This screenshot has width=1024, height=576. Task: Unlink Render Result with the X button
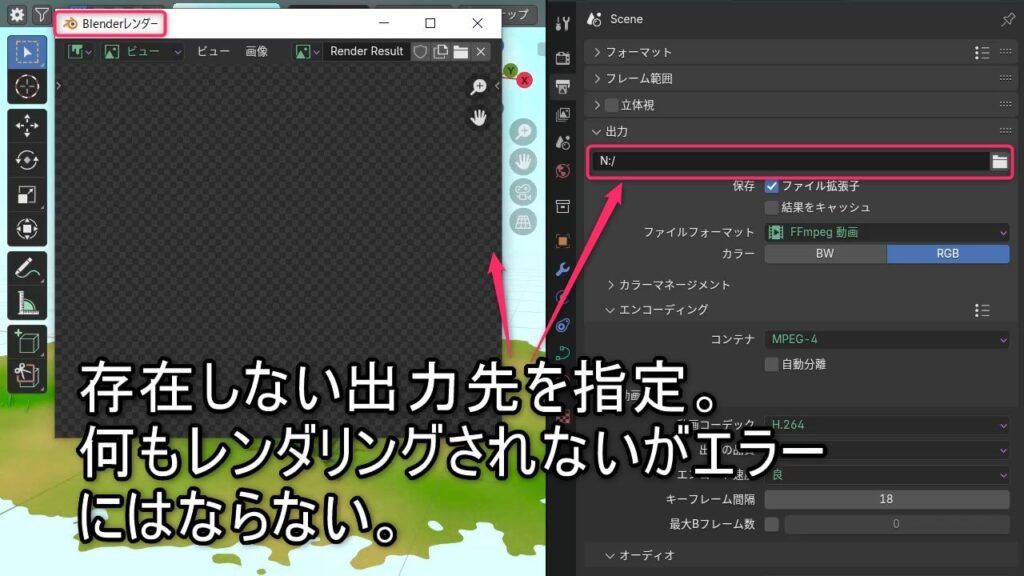pyautogui.click(x=481, y=52)
